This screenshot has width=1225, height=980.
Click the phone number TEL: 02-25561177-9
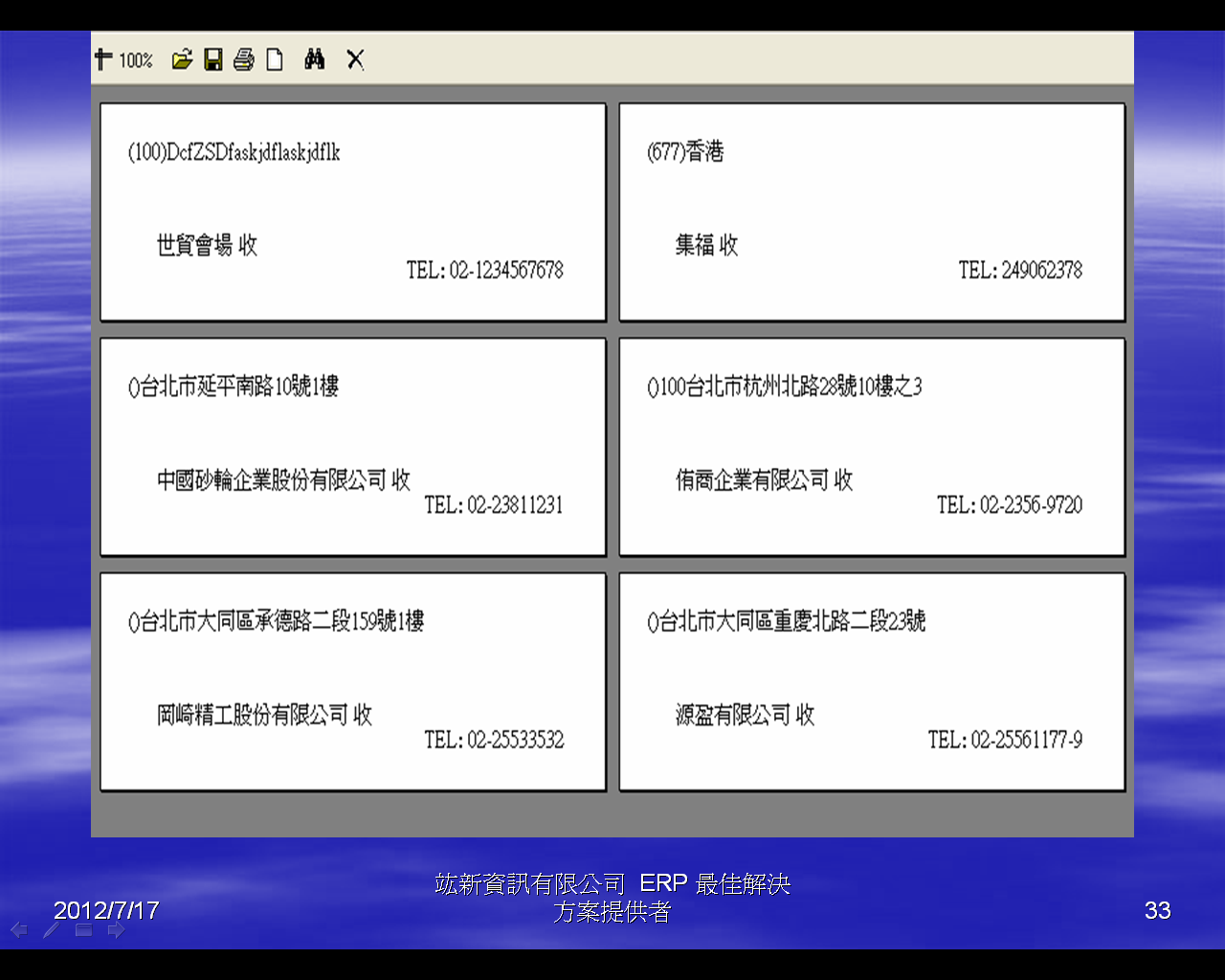(1005, 739)
